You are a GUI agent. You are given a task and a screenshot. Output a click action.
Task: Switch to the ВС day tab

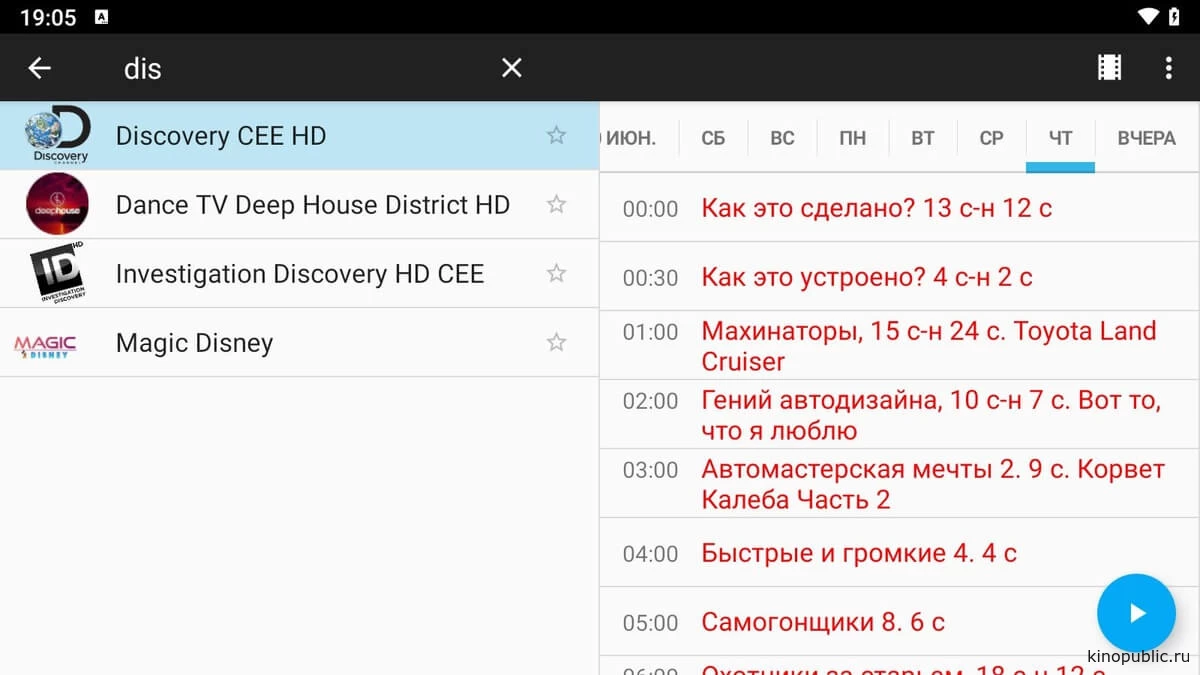pyautogui.click(x=782, y=138)
